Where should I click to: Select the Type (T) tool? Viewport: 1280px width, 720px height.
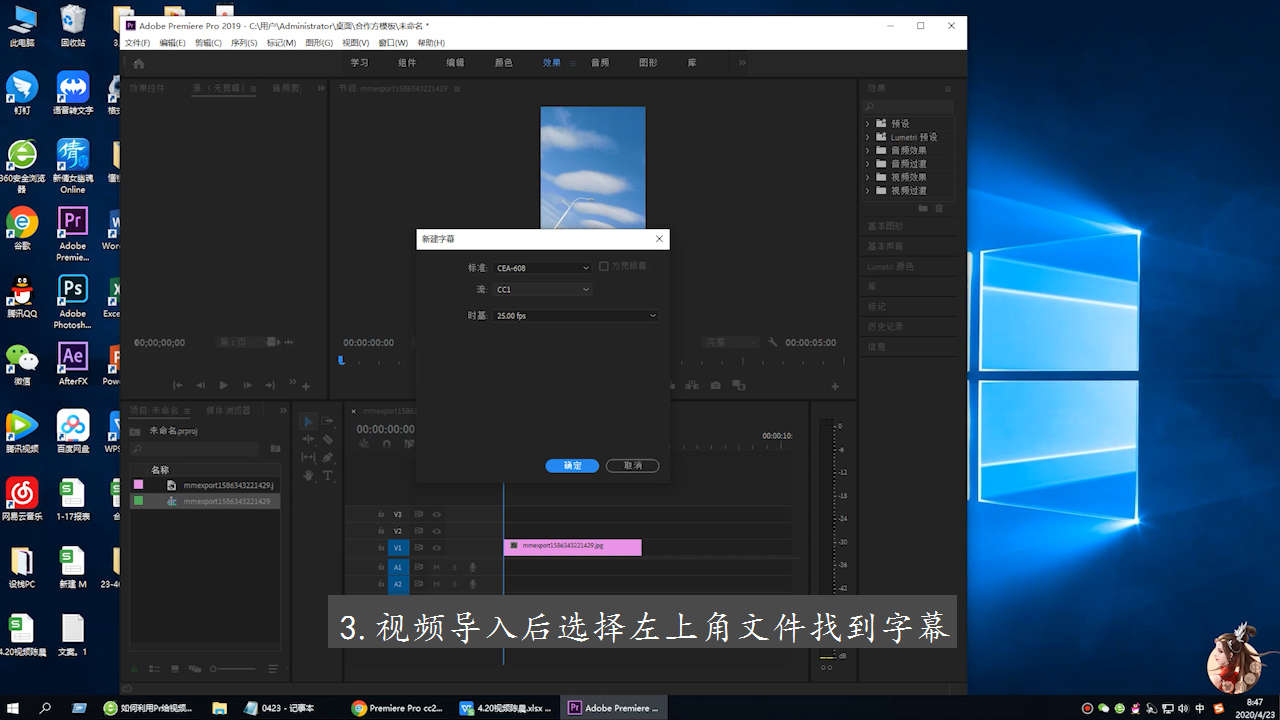327,475
